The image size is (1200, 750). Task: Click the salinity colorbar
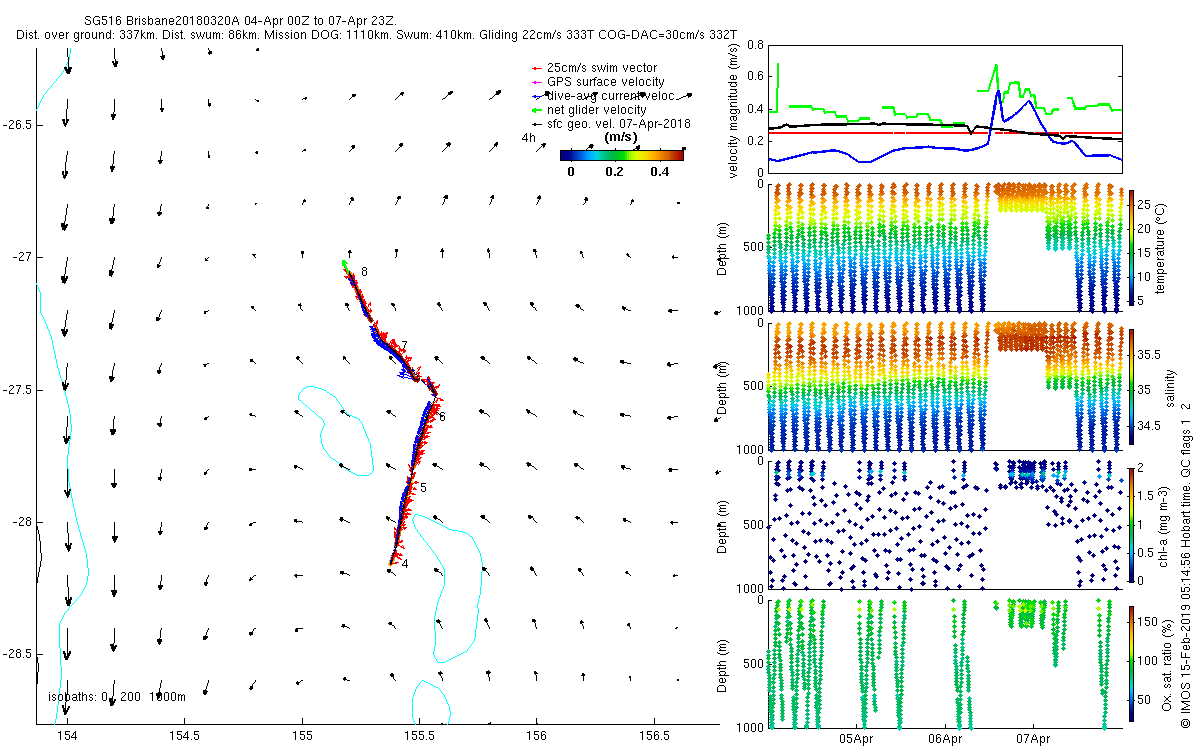point(1131,386)
